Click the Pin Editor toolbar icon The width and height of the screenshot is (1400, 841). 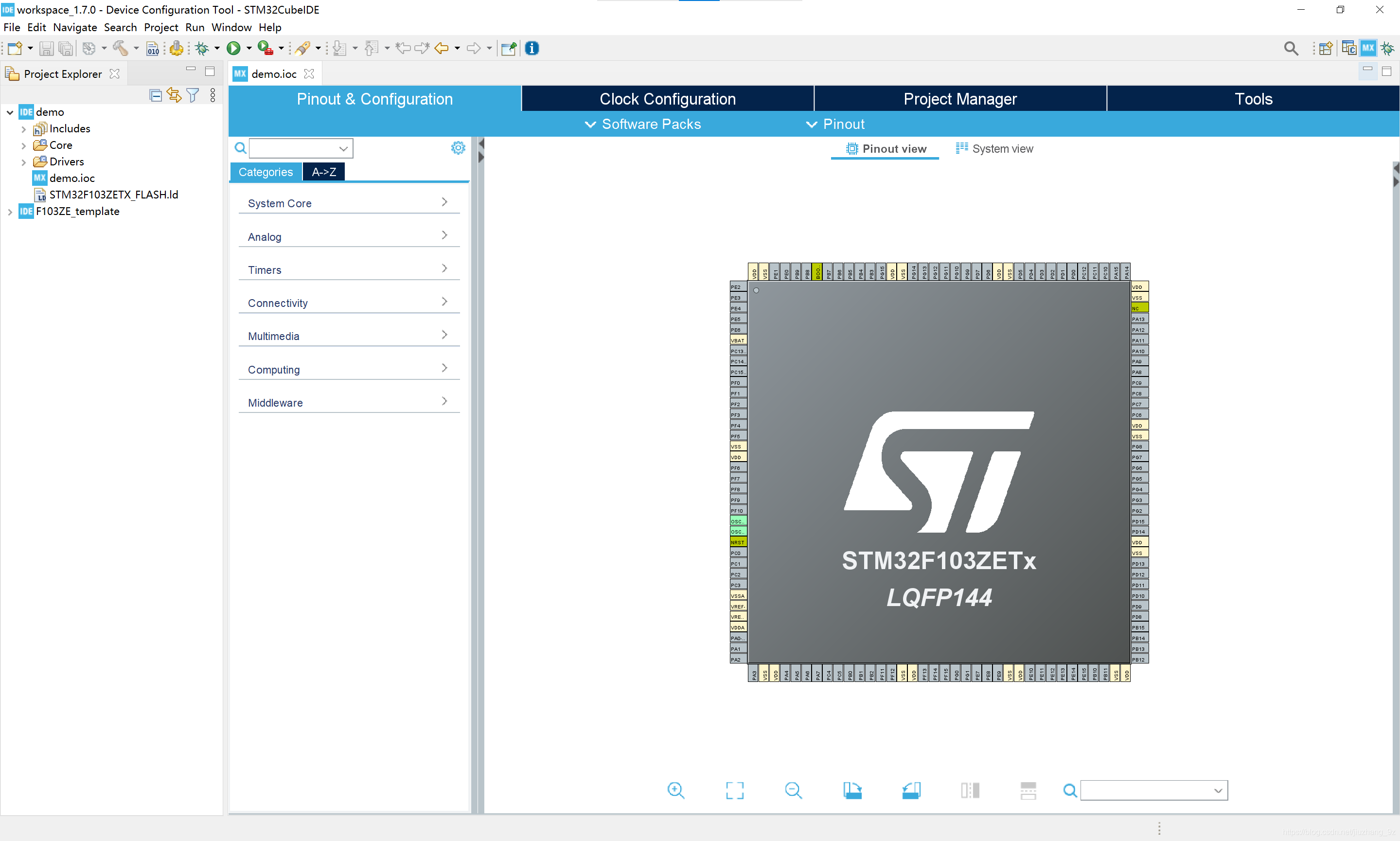point(509,49)
